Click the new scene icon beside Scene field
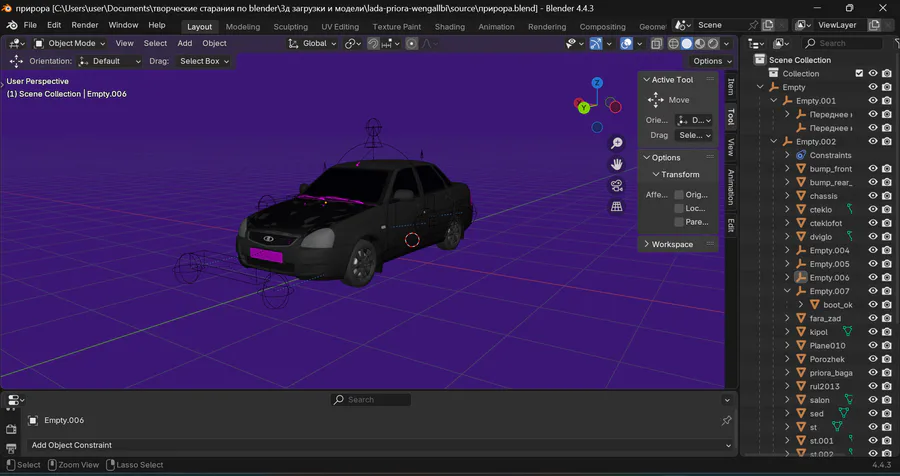Viewport: 900px width, 476px height. coord(768,25)
